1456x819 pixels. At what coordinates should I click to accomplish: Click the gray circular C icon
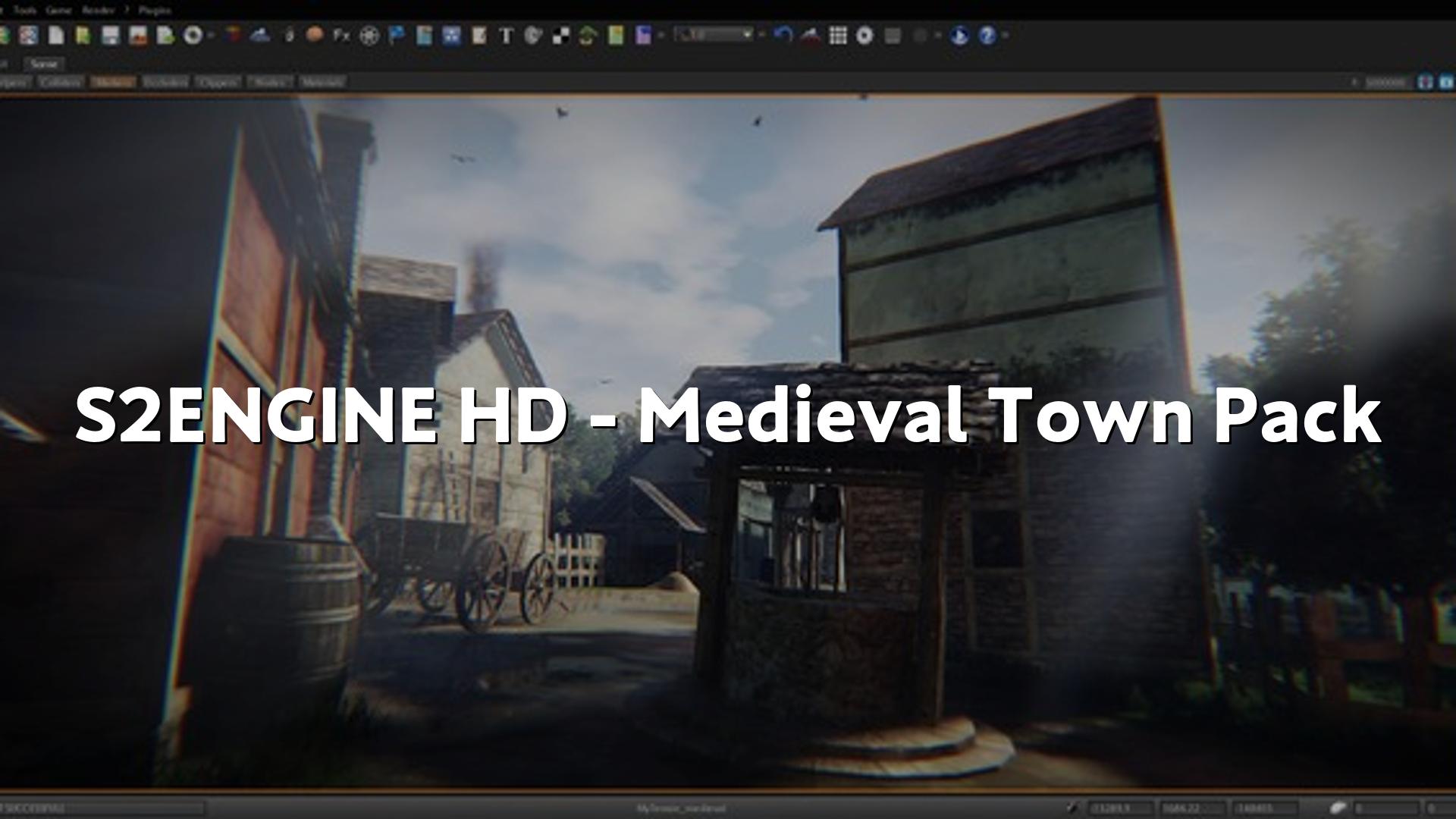click(x=533, y=35)
